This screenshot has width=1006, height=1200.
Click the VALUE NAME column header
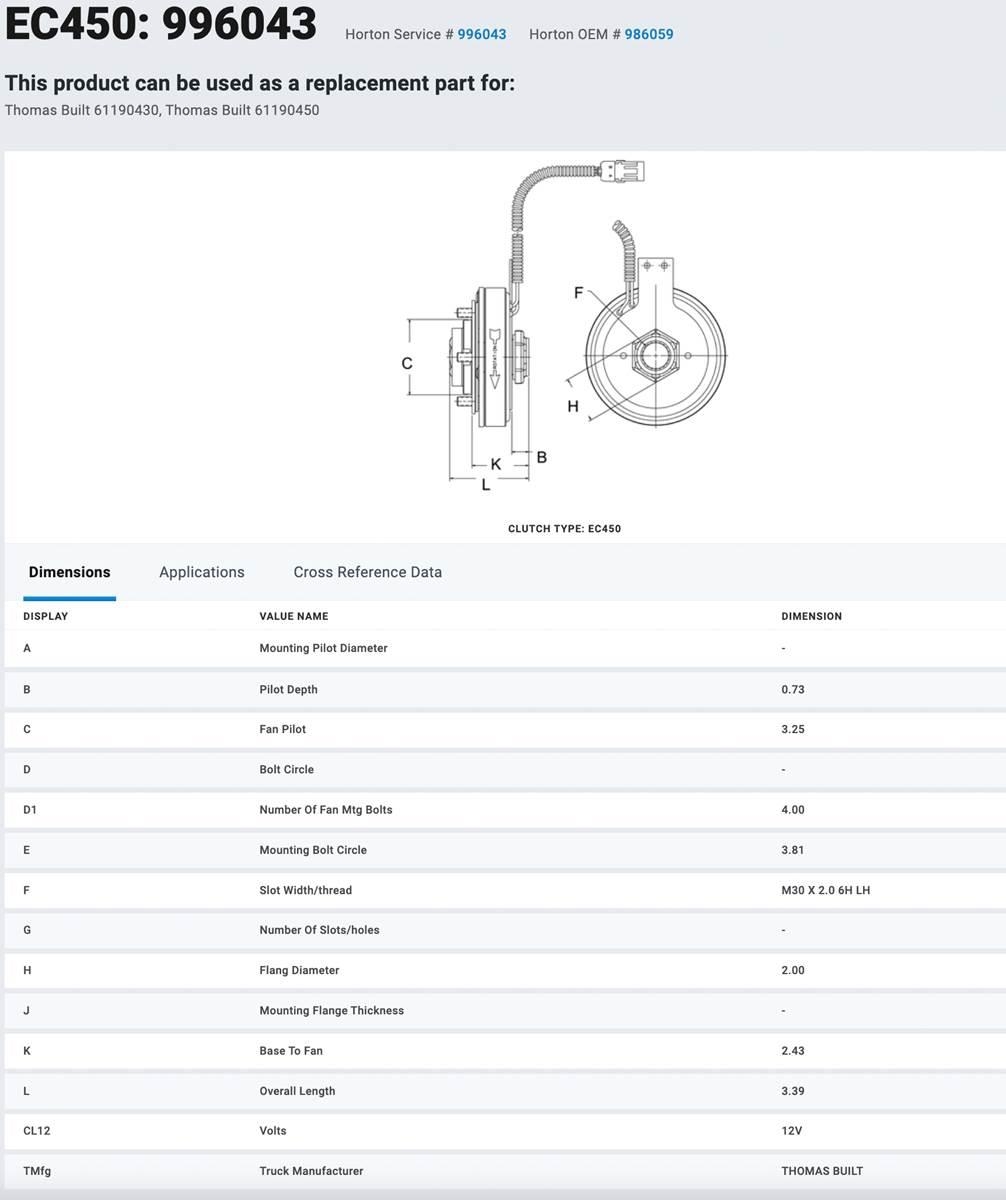pos(293,616)
